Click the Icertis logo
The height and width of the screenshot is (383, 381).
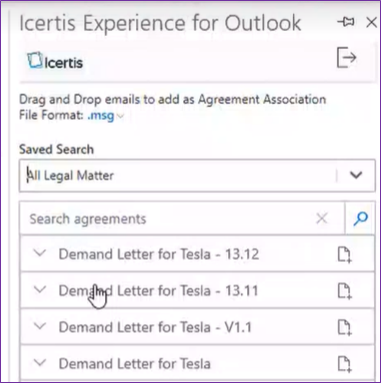(x=55, y=61)
